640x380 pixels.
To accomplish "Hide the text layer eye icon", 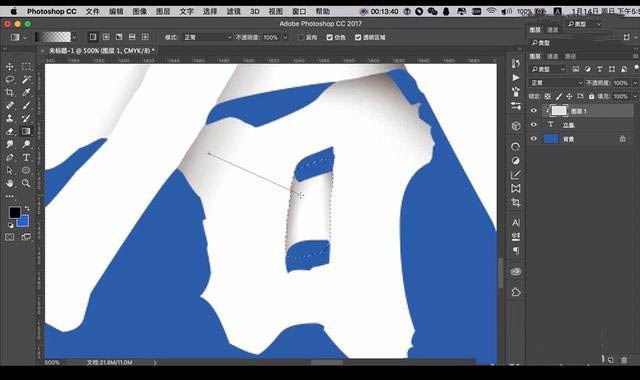I will point(534,125).
